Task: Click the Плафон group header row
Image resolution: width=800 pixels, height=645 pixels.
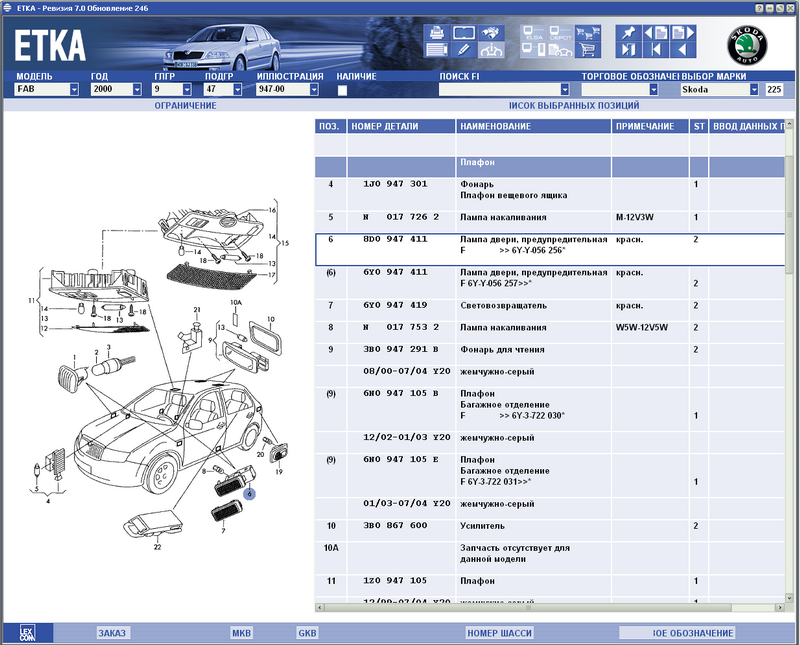Action: tap(549, 167)
